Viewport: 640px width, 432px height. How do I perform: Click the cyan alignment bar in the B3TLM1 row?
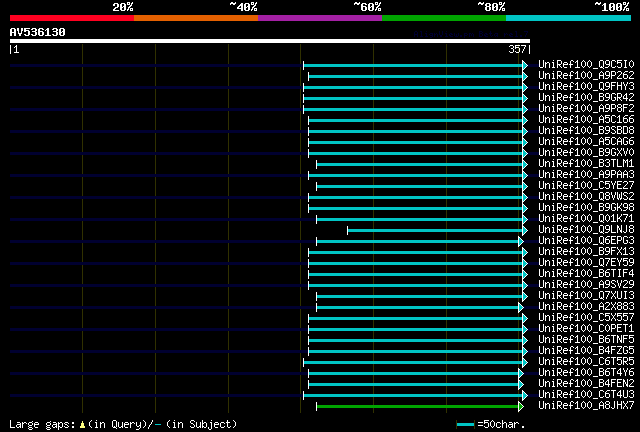(x=422, y=164)
